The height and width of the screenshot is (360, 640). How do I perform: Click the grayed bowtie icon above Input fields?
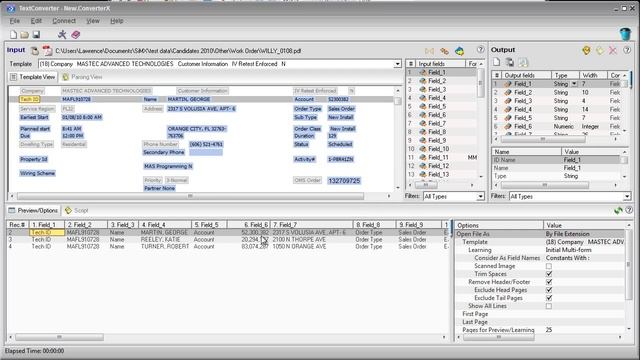pos(429,51)
